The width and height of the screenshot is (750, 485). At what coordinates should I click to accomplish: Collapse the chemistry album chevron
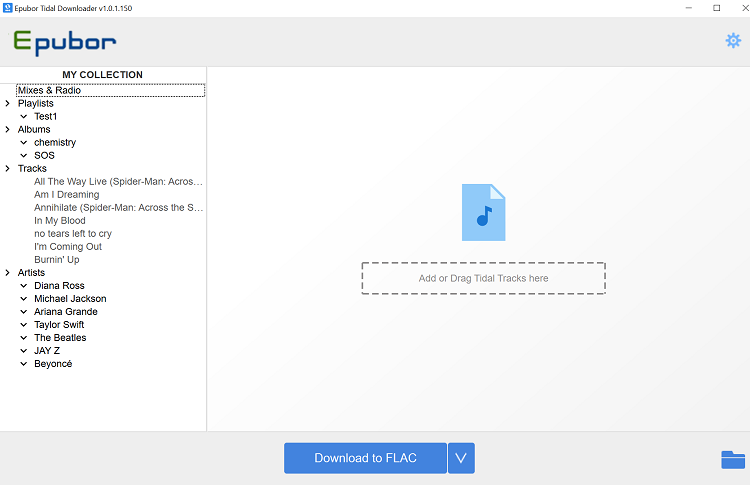(x=23, y=143)
